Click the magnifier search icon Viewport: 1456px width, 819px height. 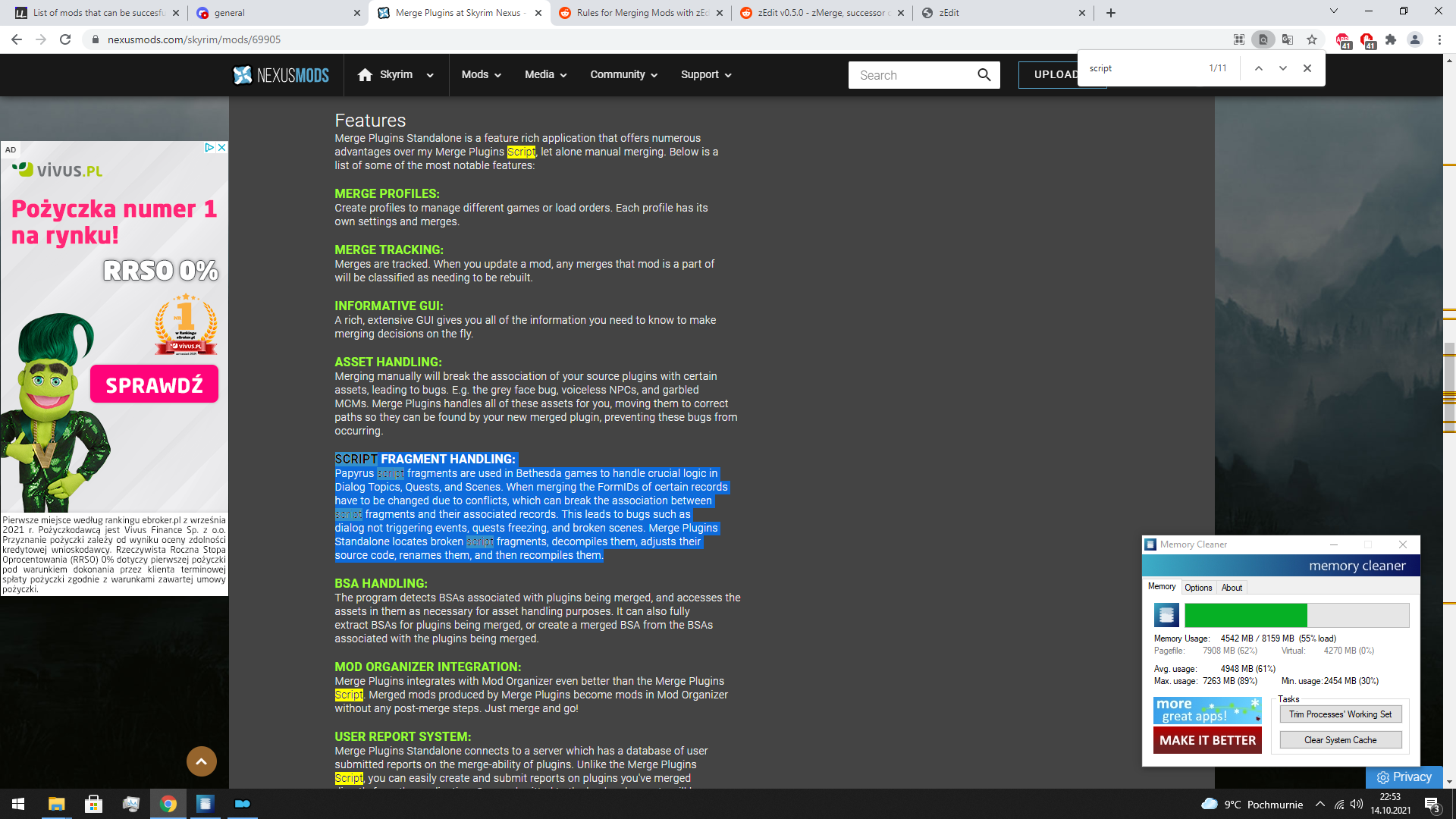tap(984, 75)
